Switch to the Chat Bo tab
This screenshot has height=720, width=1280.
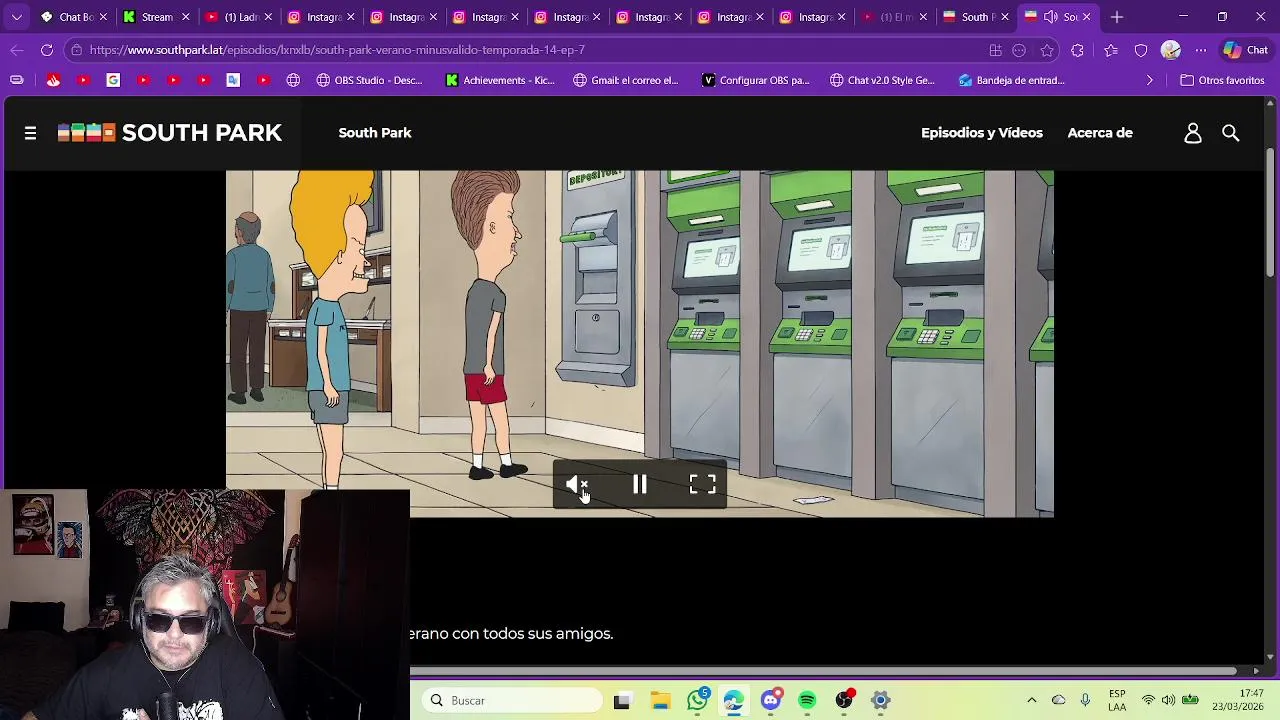(73, 17)
